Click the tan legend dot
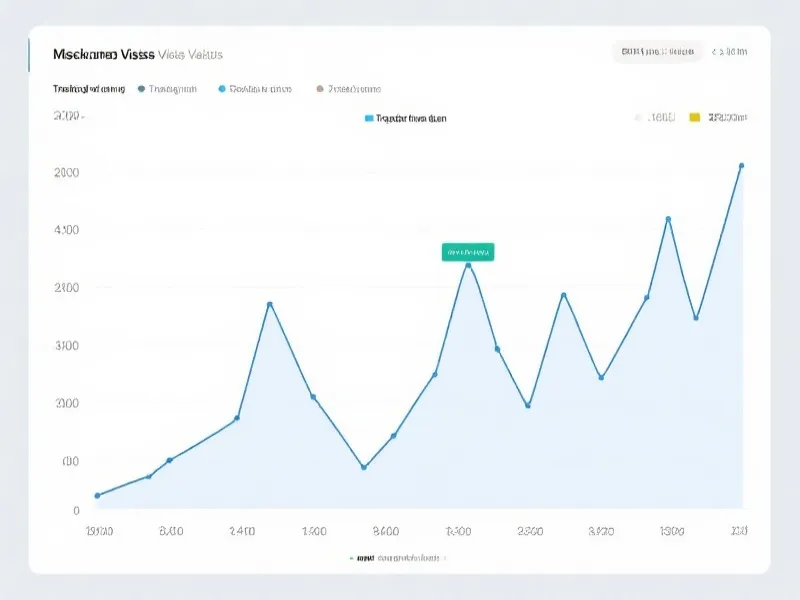800x600 pixels. [x=320, y=89]
